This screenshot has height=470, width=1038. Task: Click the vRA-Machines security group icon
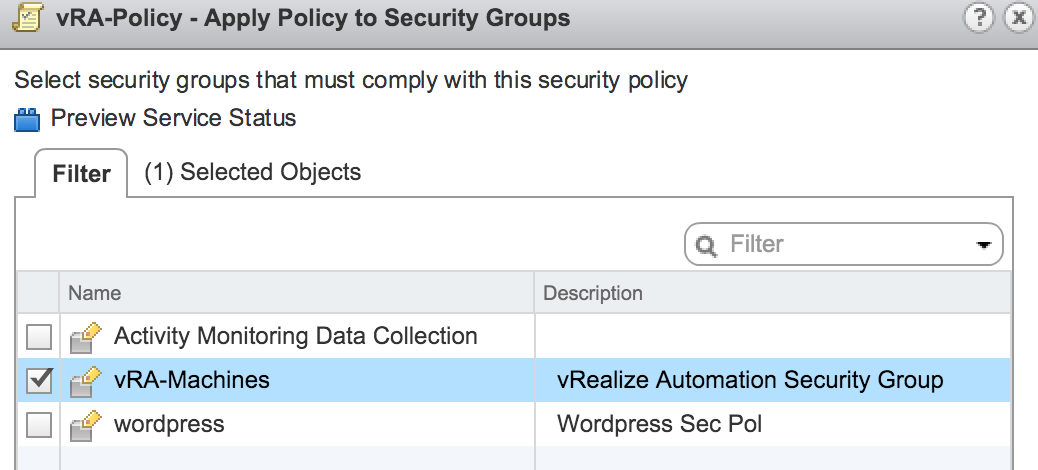87,381
